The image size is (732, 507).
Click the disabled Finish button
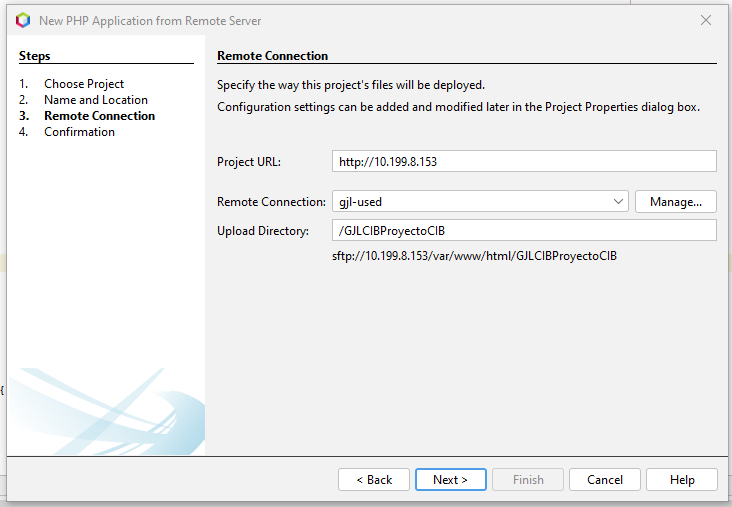[528, 480]
